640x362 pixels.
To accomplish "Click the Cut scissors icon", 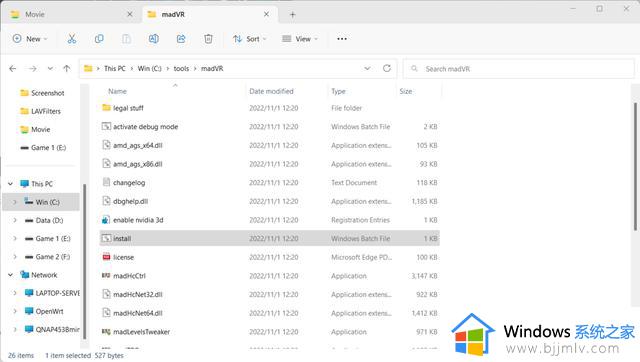I will coord(72,39).
